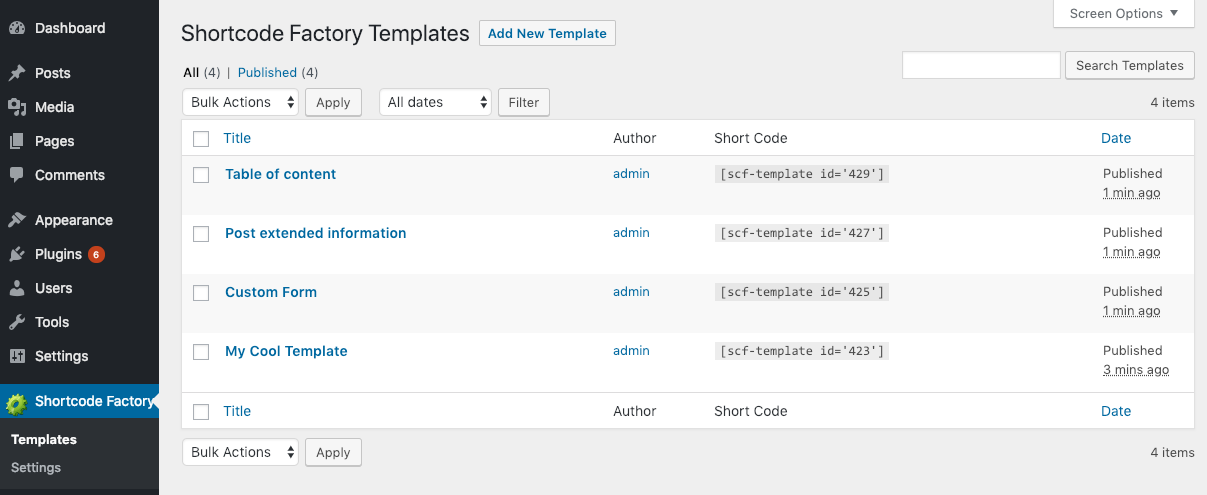This screenshot has width=1207, height=495.
Task: Click the Users person icon
Action: coord(16,288)
